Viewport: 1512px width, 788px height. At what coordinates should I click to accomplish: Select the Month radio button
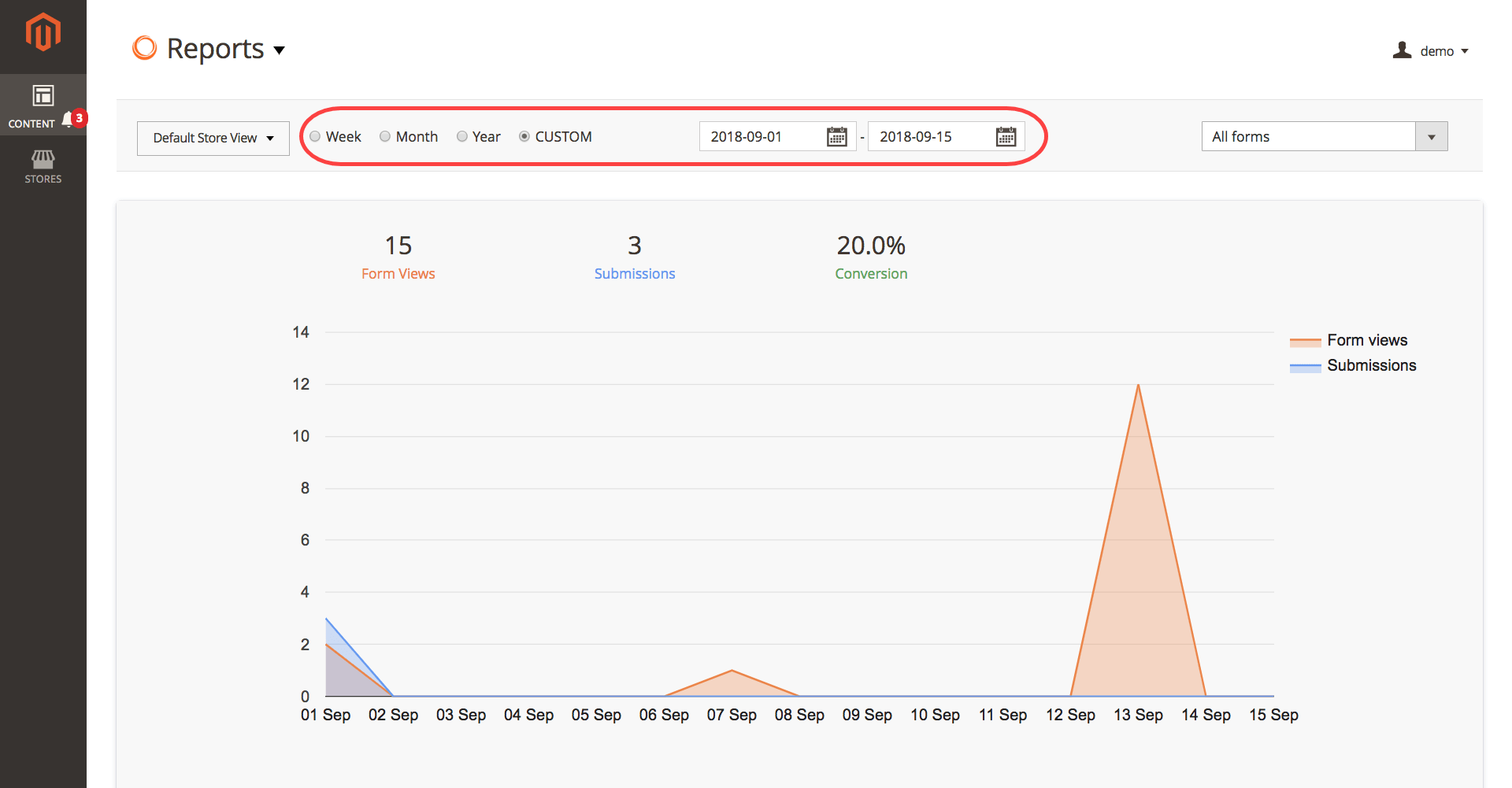tap(385, 137)
